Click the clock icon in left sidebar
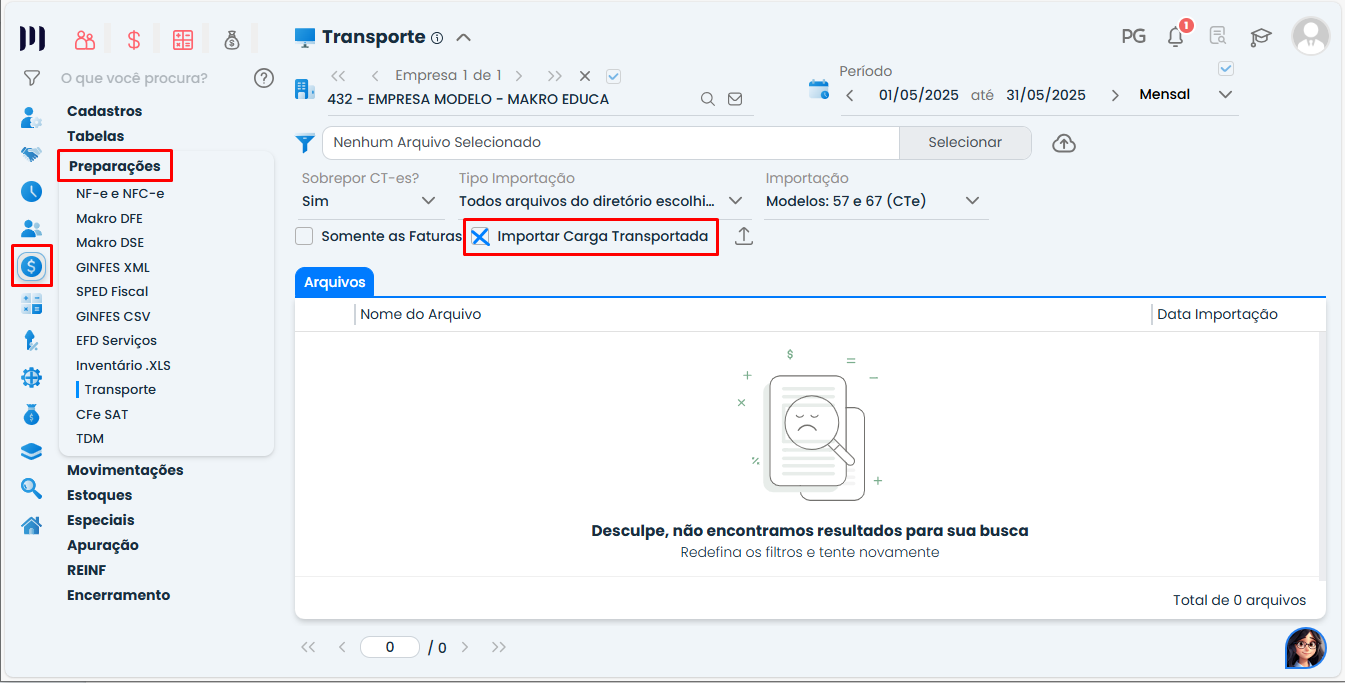The height and width of the screenshot is (683, 1345). click(32, 191)
